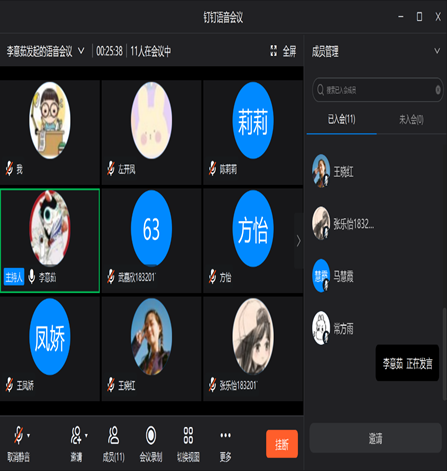Image resolution: width=447 pixels, height=471 pixels.
Task: Click 马慧霞's blue avatar in the member list
Action: coord(321,276)
